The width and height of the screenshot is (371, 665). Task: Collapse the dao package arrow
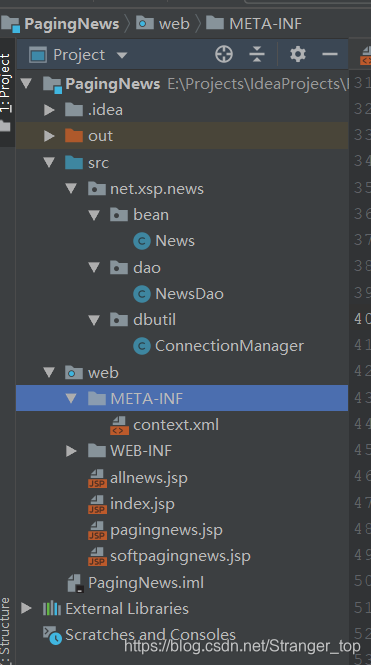tap(94, 267)
